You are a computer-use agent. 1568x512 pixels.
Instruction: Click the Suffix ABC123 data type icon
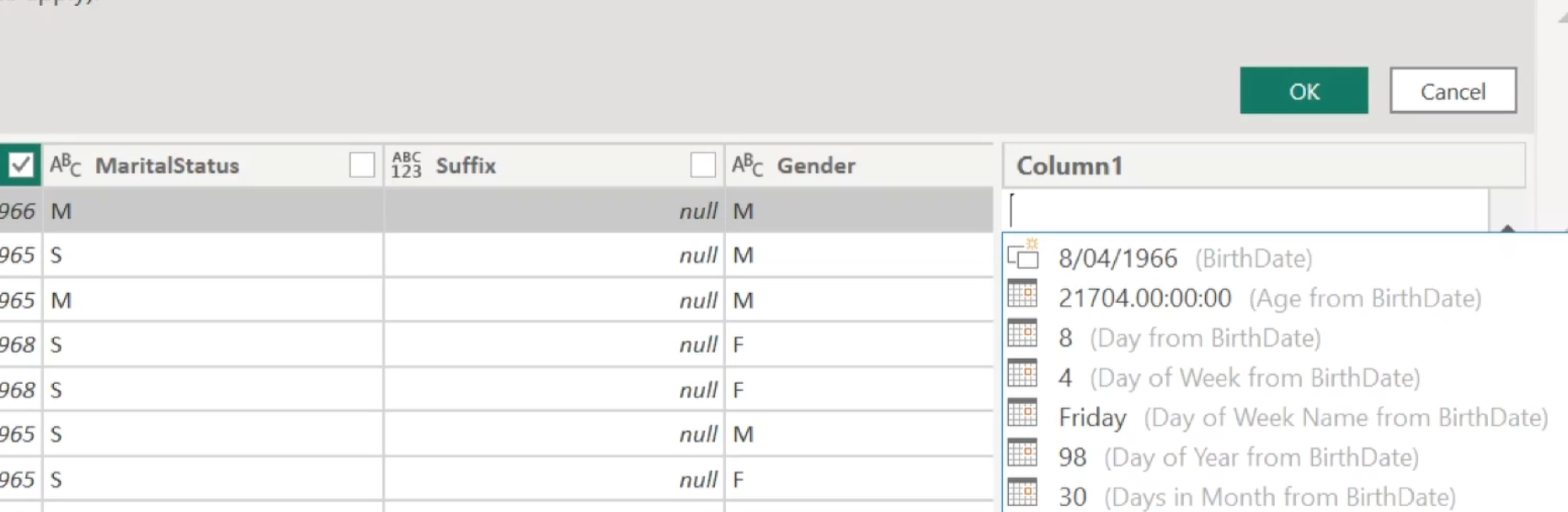406,165
